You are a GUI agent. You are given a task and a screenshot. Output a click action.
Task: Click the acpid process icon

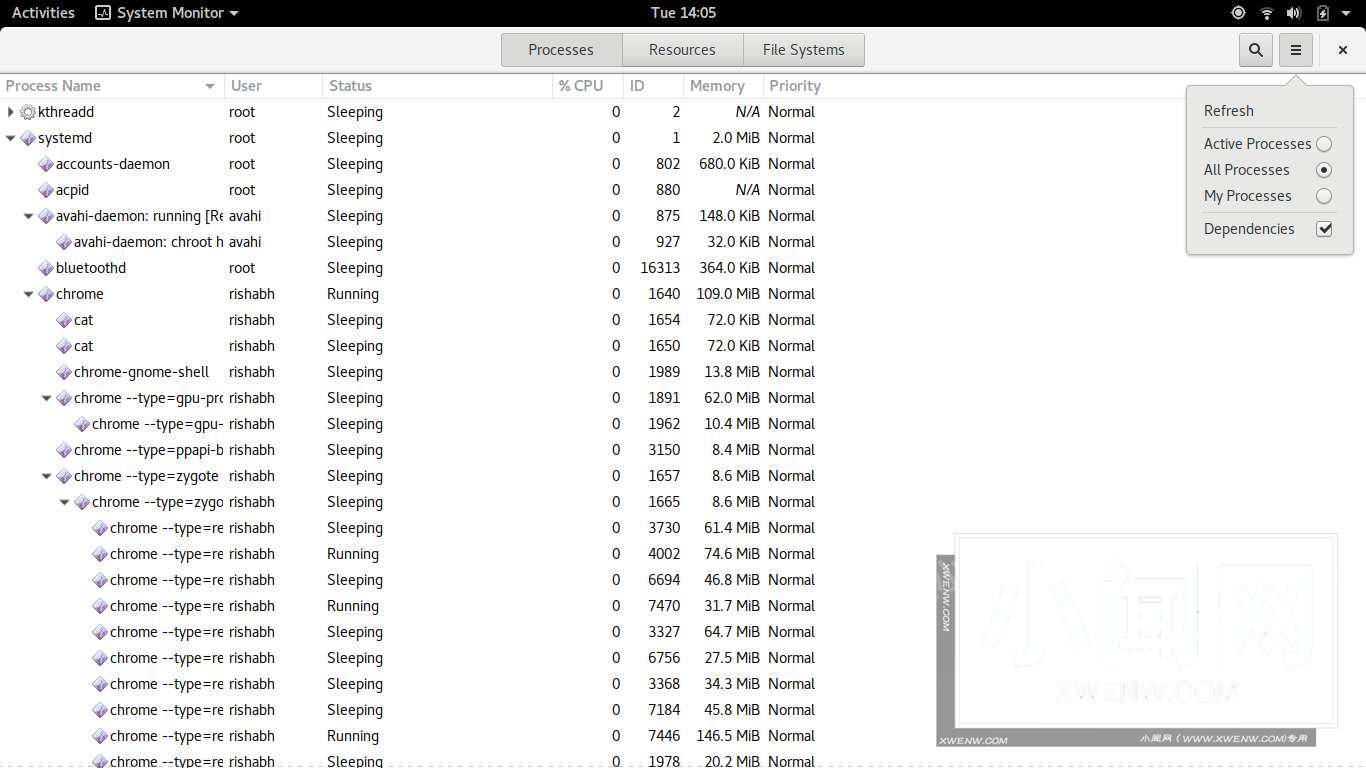tap(46, 190)
